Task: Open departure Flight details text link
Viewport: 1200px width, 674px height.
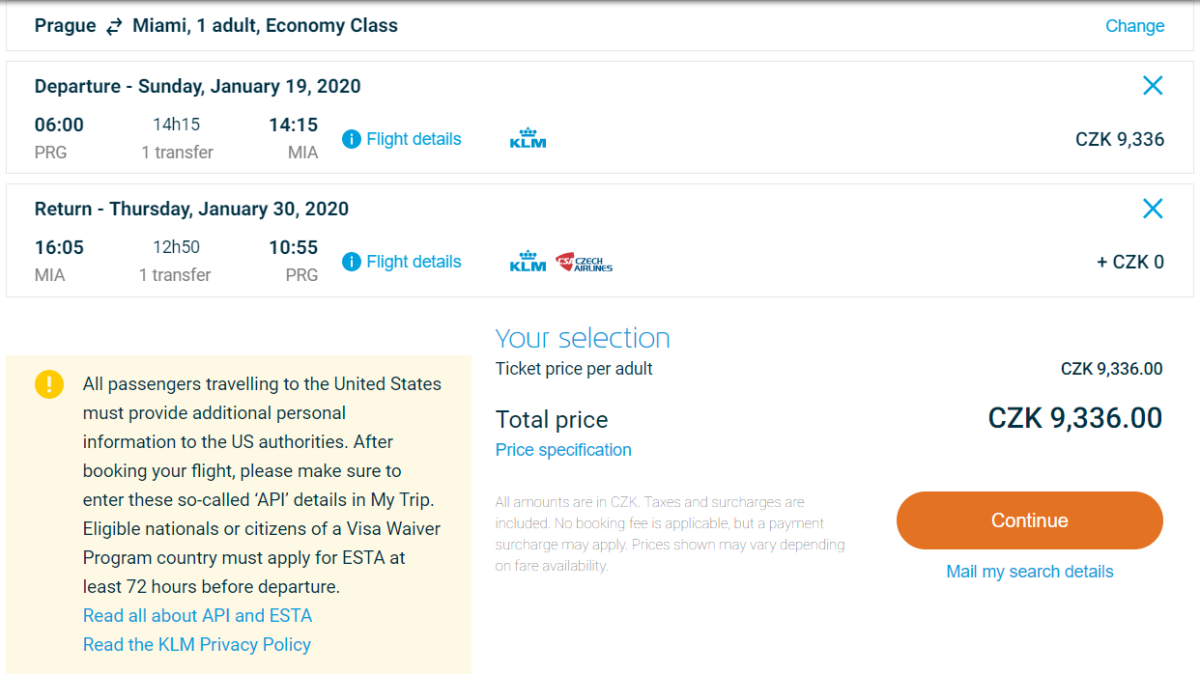Action: coord(413,140)
